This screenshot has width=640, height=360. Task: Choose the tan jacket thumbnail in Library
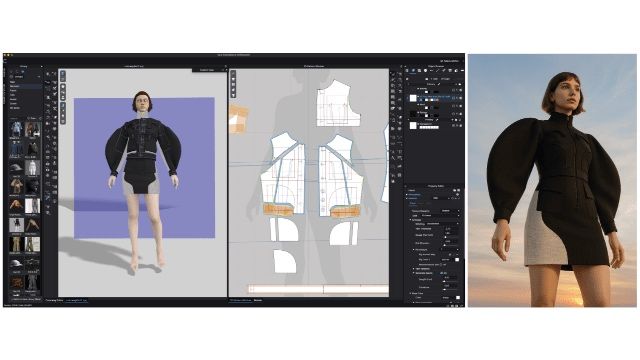tap(16, 186)
